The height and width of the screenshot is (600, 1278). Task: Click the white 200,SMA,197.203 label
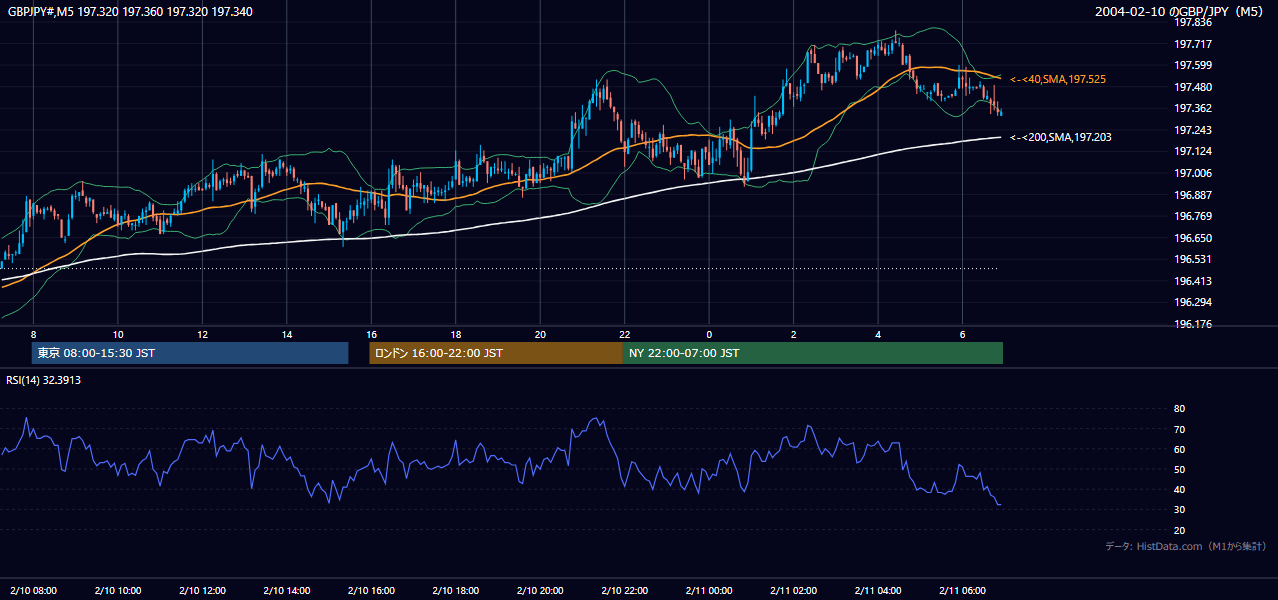(x=1061, y=137)
